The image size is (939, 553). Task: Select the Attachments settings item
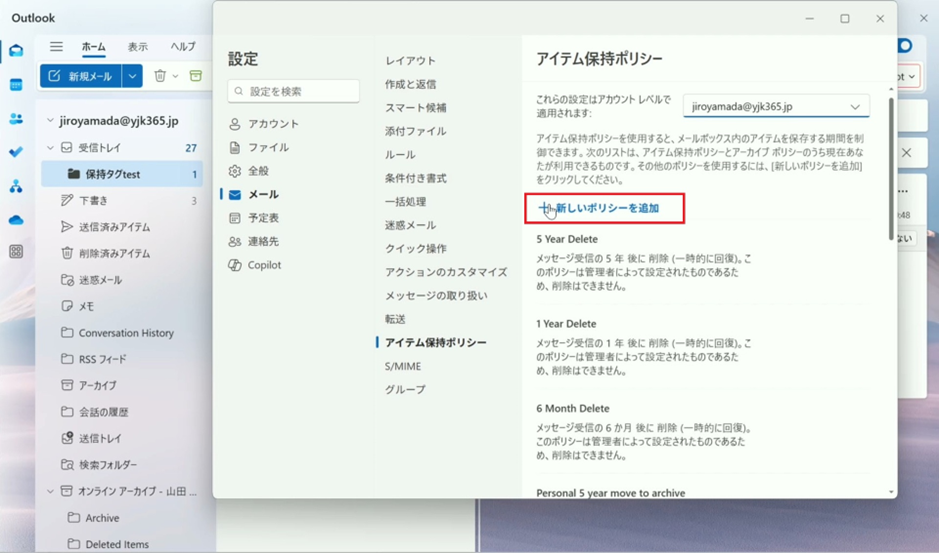click(x=416, y=131)
